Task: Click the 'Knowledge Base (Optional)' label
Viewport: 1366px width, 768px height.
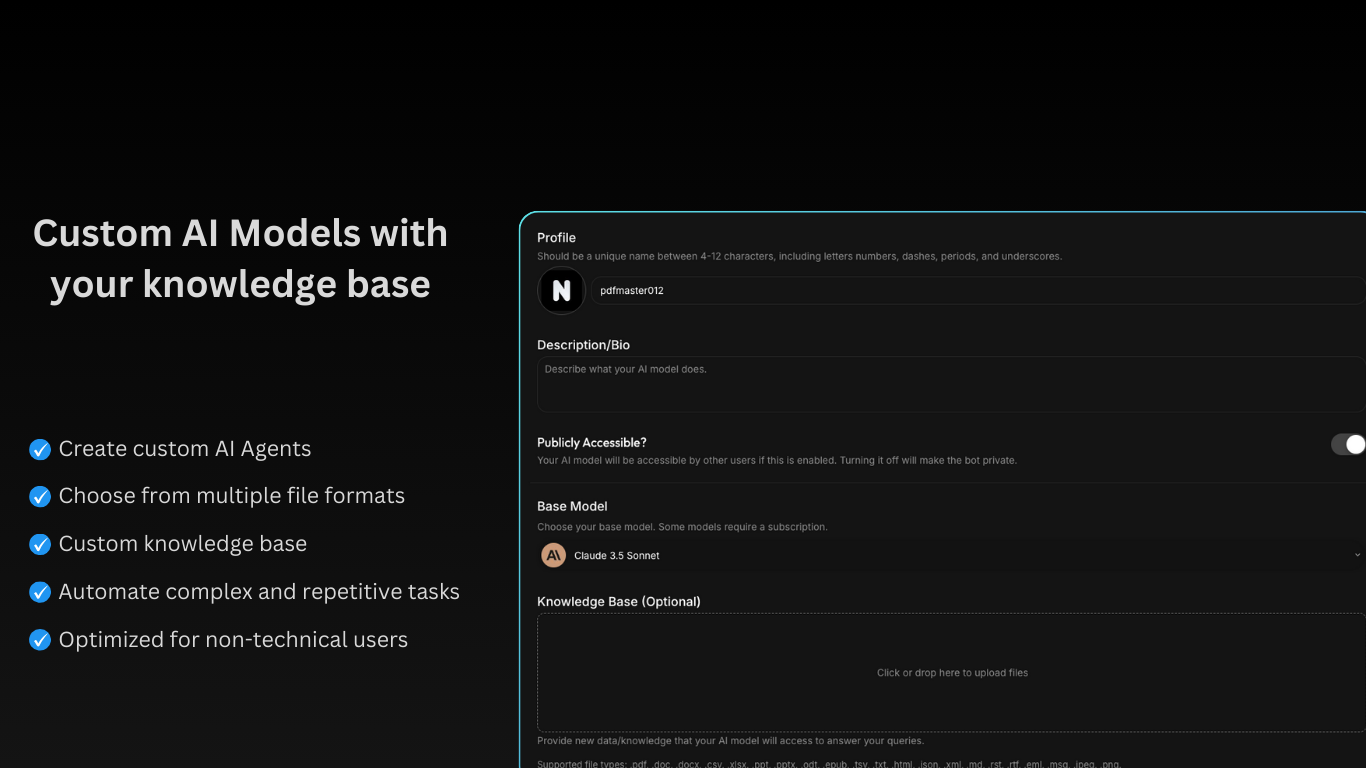Action: click(619, 602)
